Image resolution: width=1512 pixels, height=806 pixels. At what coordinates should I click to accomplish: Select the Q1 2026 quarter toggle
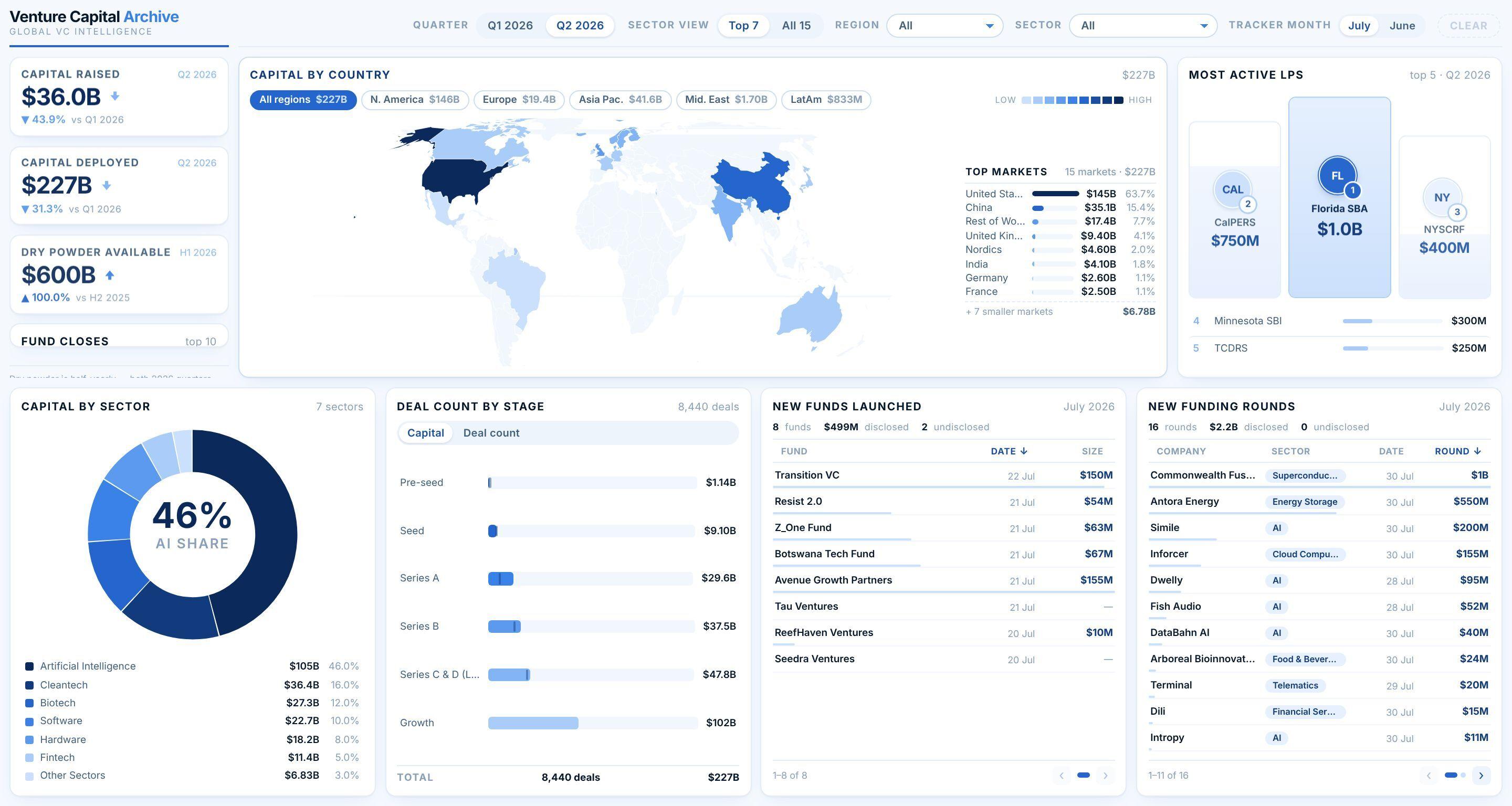(x=510, y=25)
